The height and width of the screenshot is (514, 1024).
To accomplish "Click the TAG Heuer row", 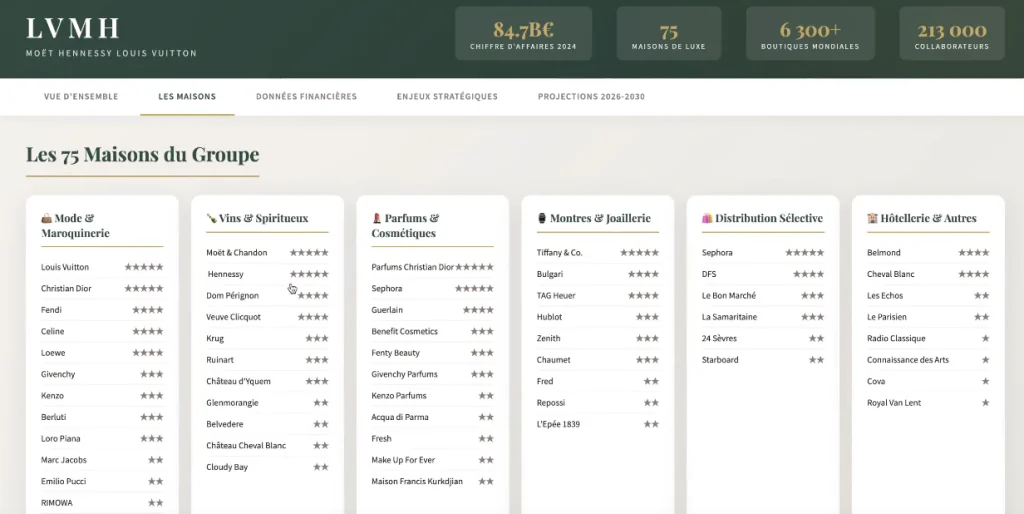I will 598,296.
